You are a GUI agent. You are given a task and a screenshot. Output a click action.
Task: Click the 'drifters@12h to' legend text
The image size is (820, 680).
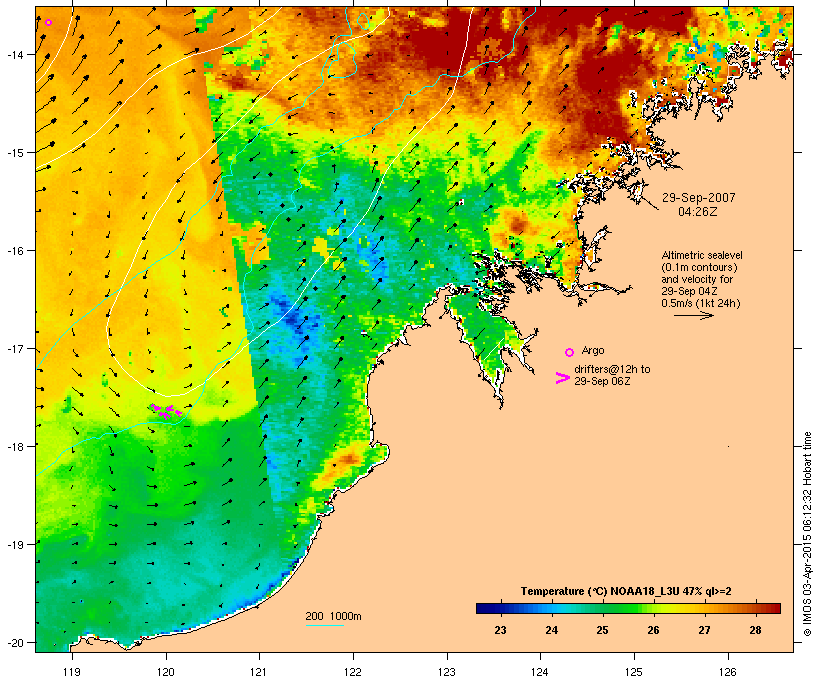coord(612,369)
